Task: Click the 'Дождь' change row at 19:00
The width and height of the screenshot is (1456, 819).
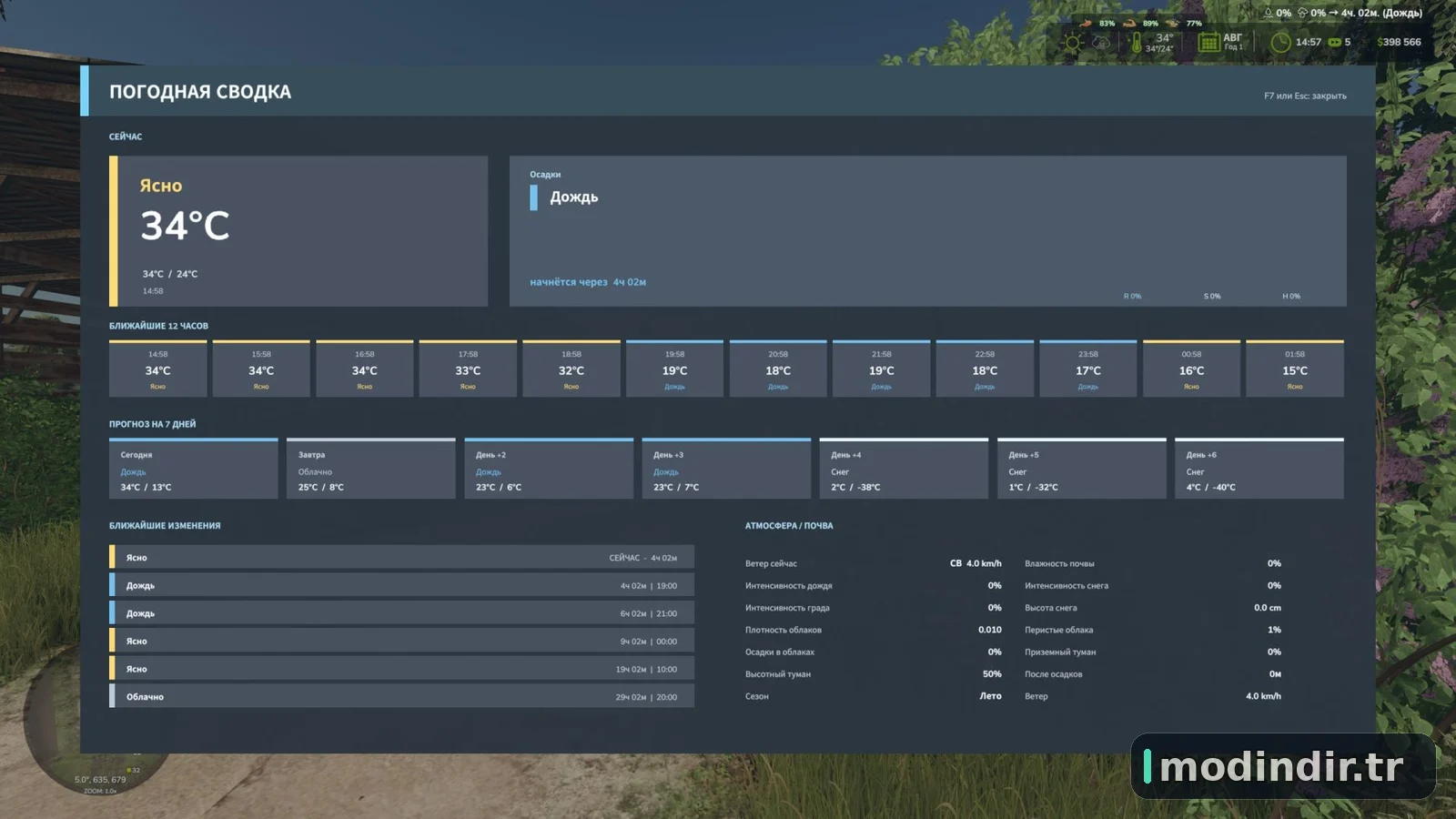Action: (x=401, y=585)
